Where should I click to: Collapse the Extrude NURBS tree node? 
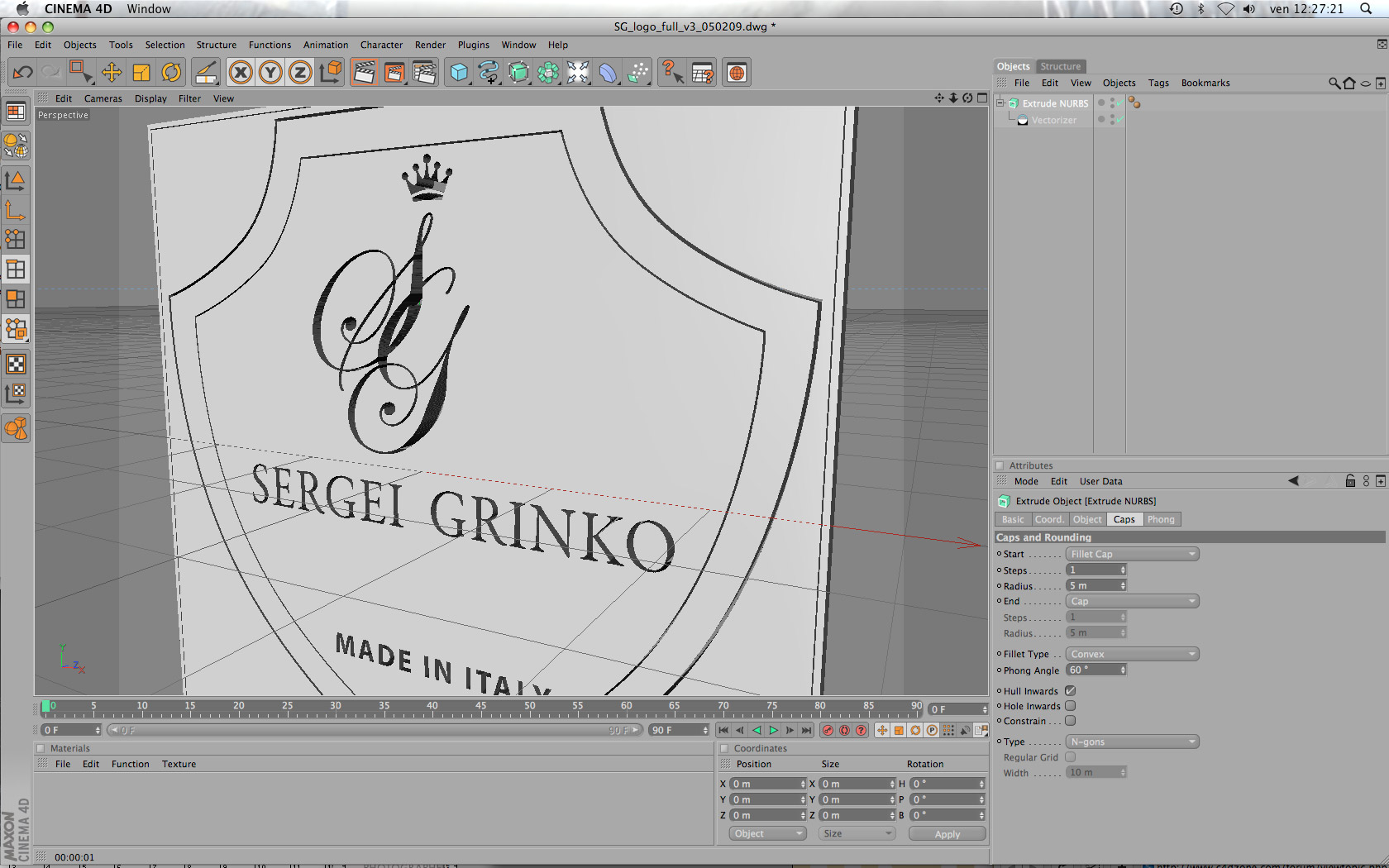click(1000, 103)
